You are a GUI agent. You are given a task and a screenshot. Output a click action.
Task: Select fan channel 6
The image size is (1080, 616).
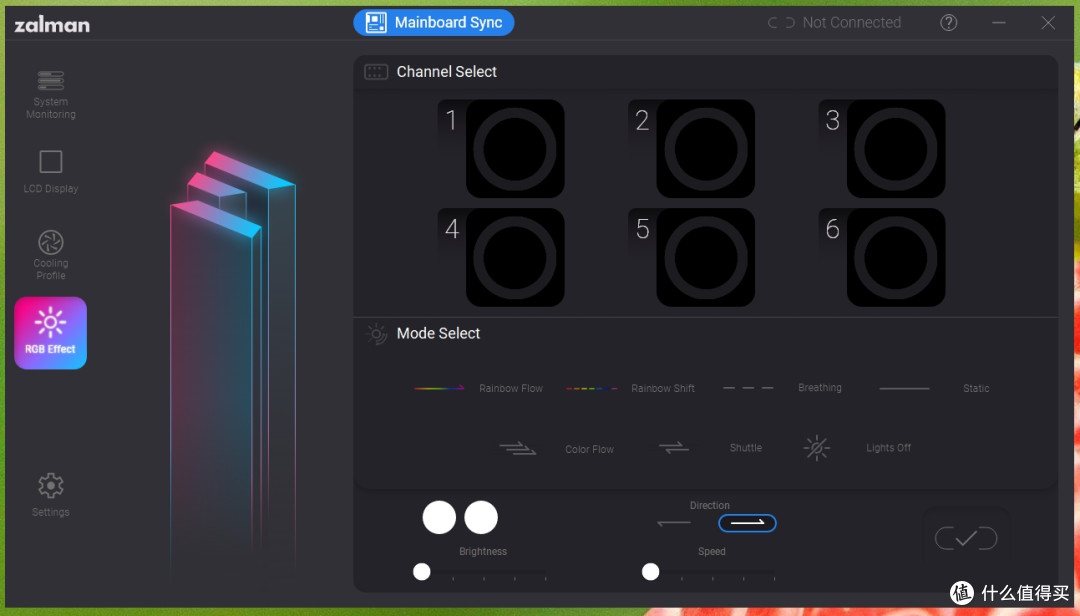tap(895, 258)
